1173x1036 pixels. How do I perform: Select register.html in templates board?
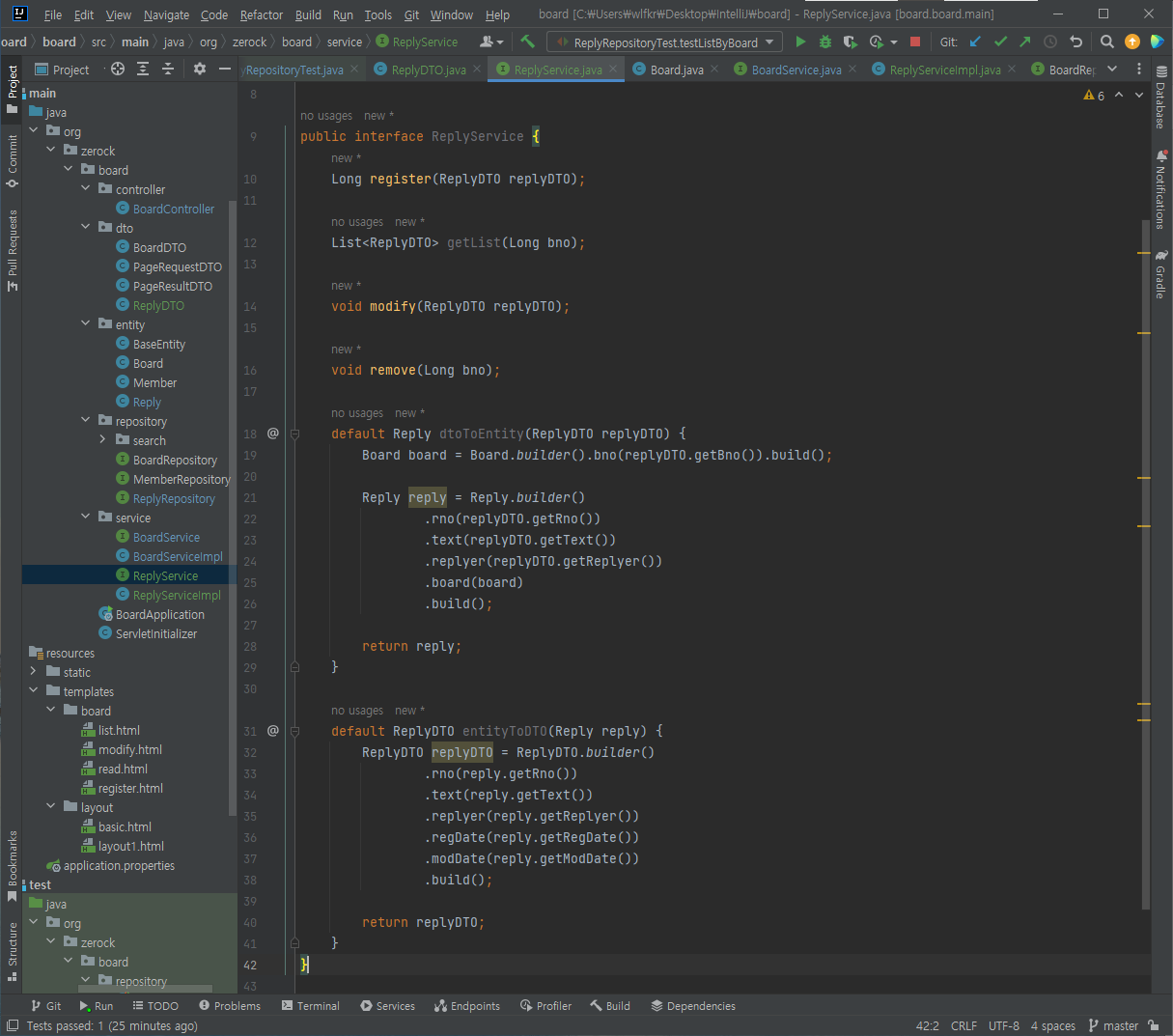130,788
